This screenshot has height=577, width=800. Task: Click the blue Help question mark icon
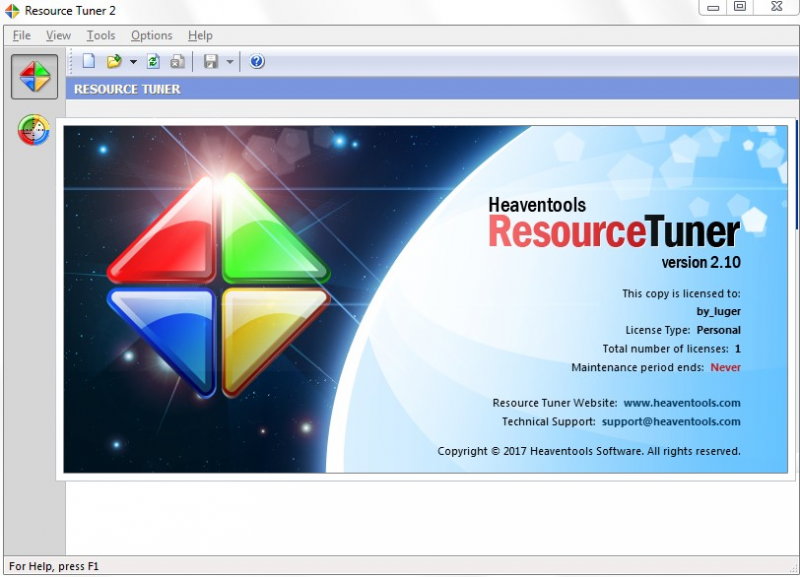pos(257,61)
